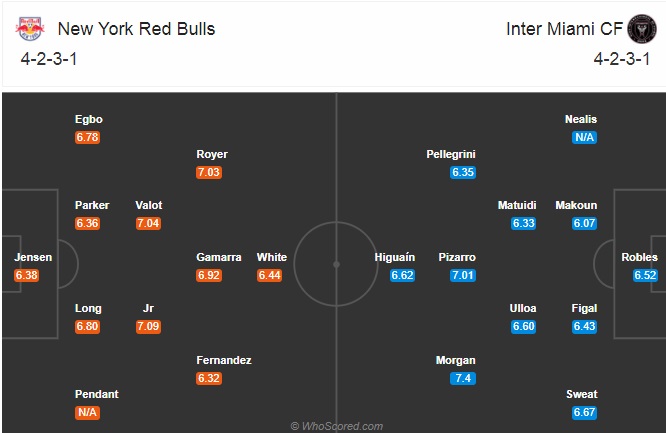Viewport: 666px width, 433px height.
Task: Select Higuaín's 6.62 rating badge
Action: (402, 275)
